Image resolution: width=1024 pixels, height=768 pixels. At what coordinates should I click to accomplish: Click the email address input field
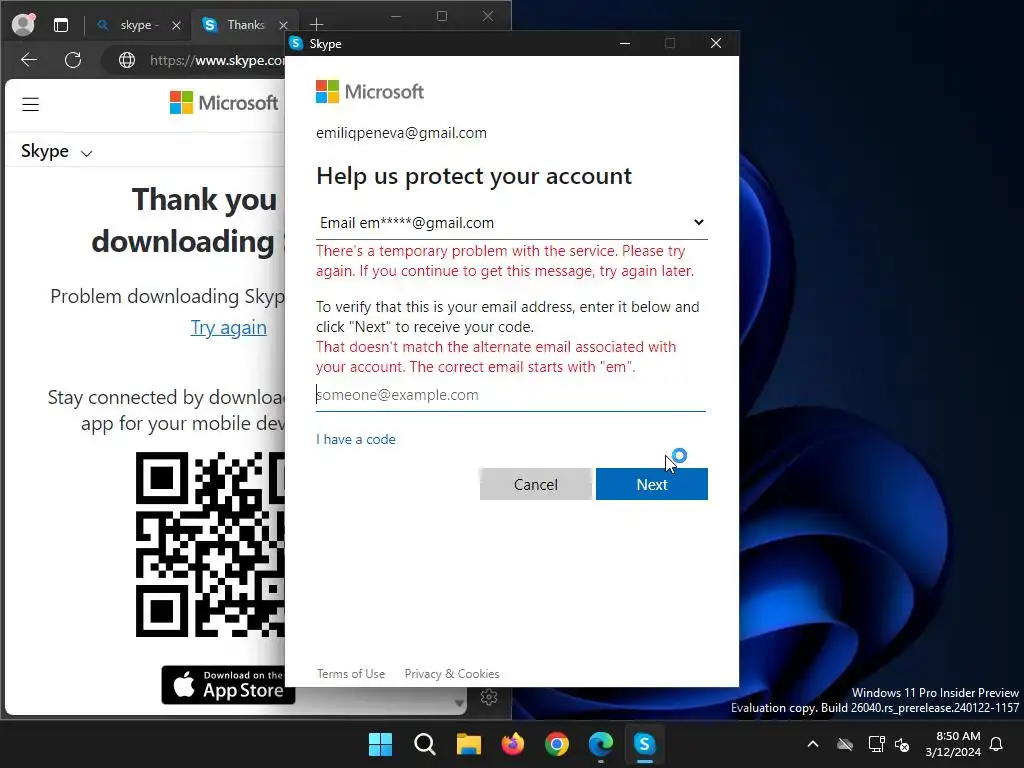click(x=511, y=395)
